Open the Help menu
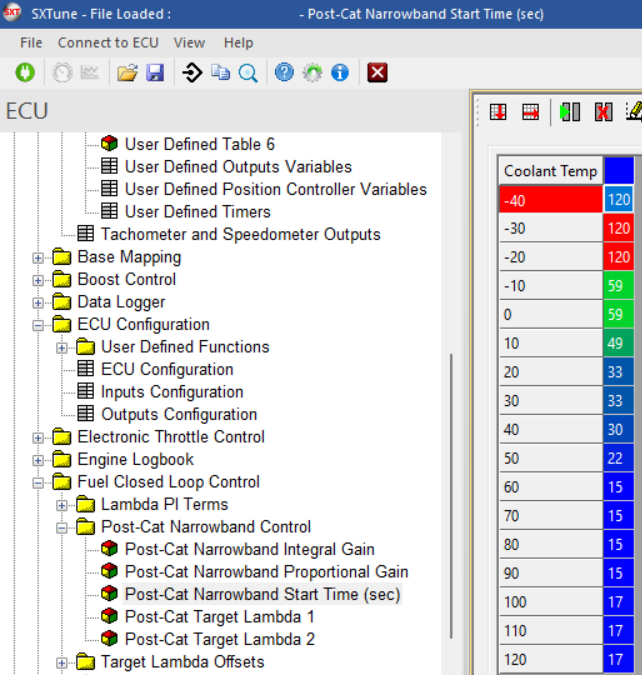Screen dimensions: 642x675 pyautogui.click(x=238, y=43)
